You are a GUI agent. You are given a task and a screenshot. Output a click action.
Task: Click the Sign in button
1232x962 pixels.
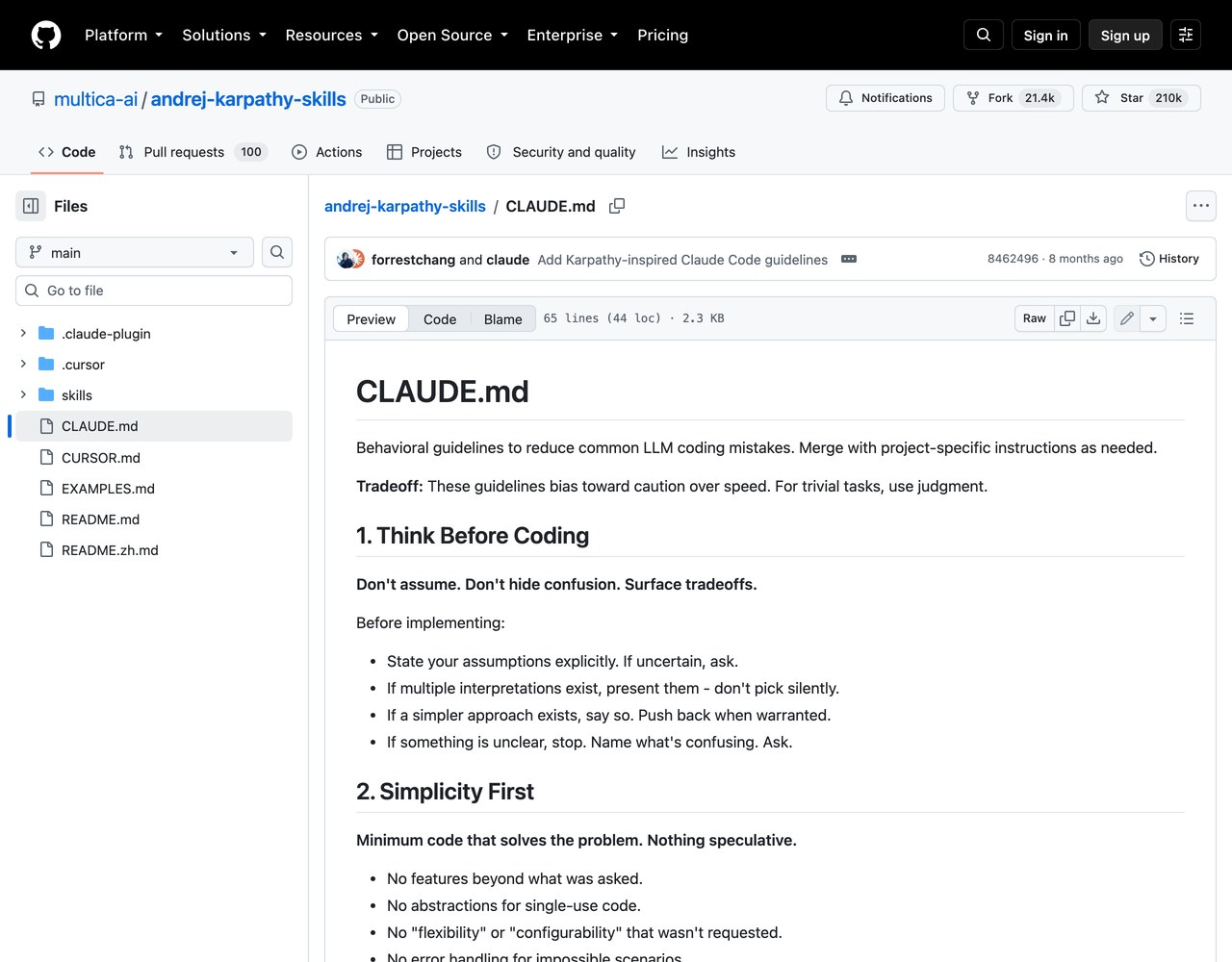[1045, 35]
